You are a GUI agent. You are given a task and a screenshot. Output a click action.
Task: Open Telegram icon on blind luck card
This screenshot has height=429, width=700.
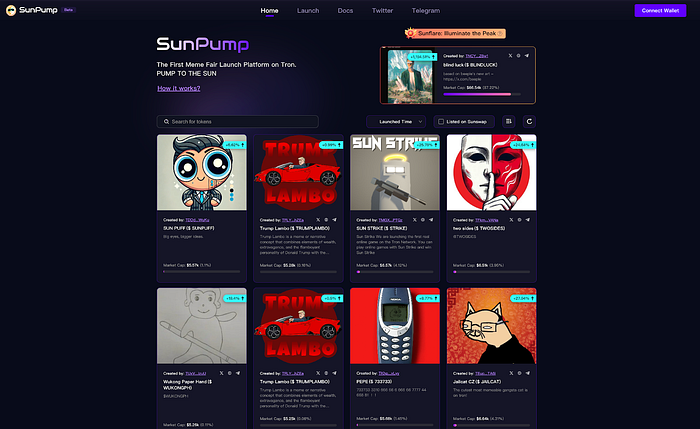527,56
